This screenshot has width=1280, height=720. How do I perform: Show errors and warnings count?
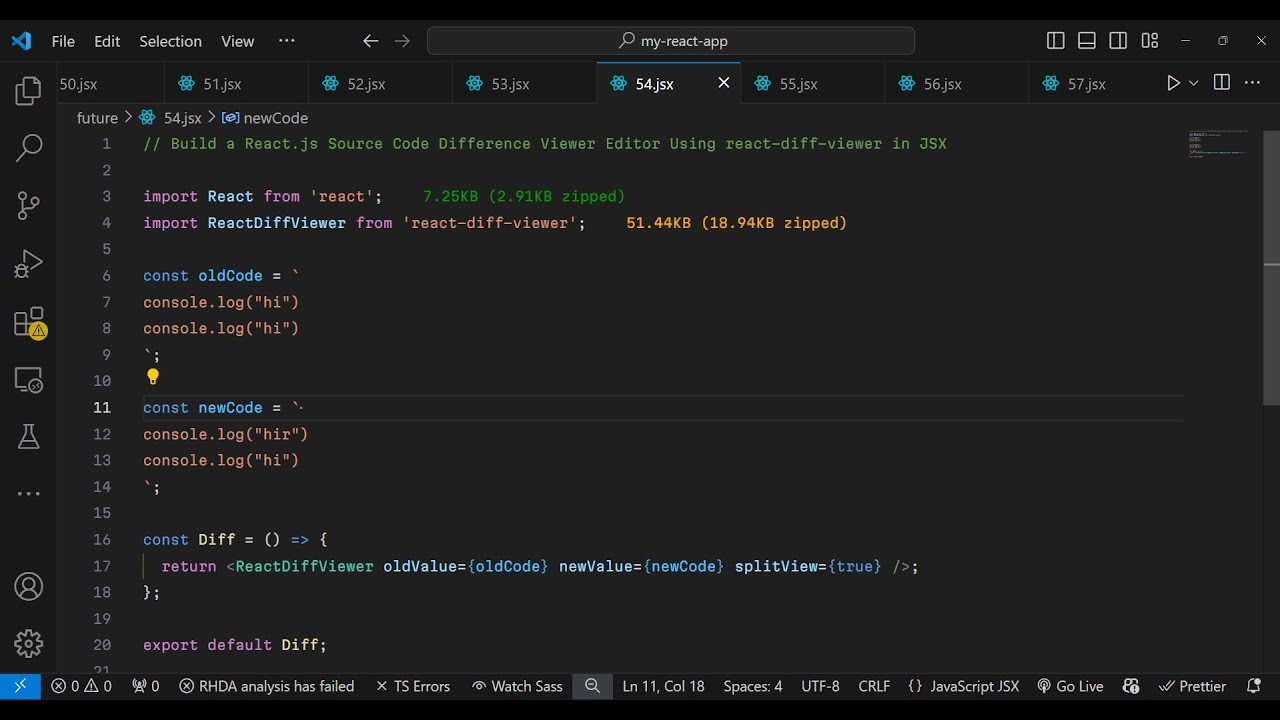click(x=82, y=686)
